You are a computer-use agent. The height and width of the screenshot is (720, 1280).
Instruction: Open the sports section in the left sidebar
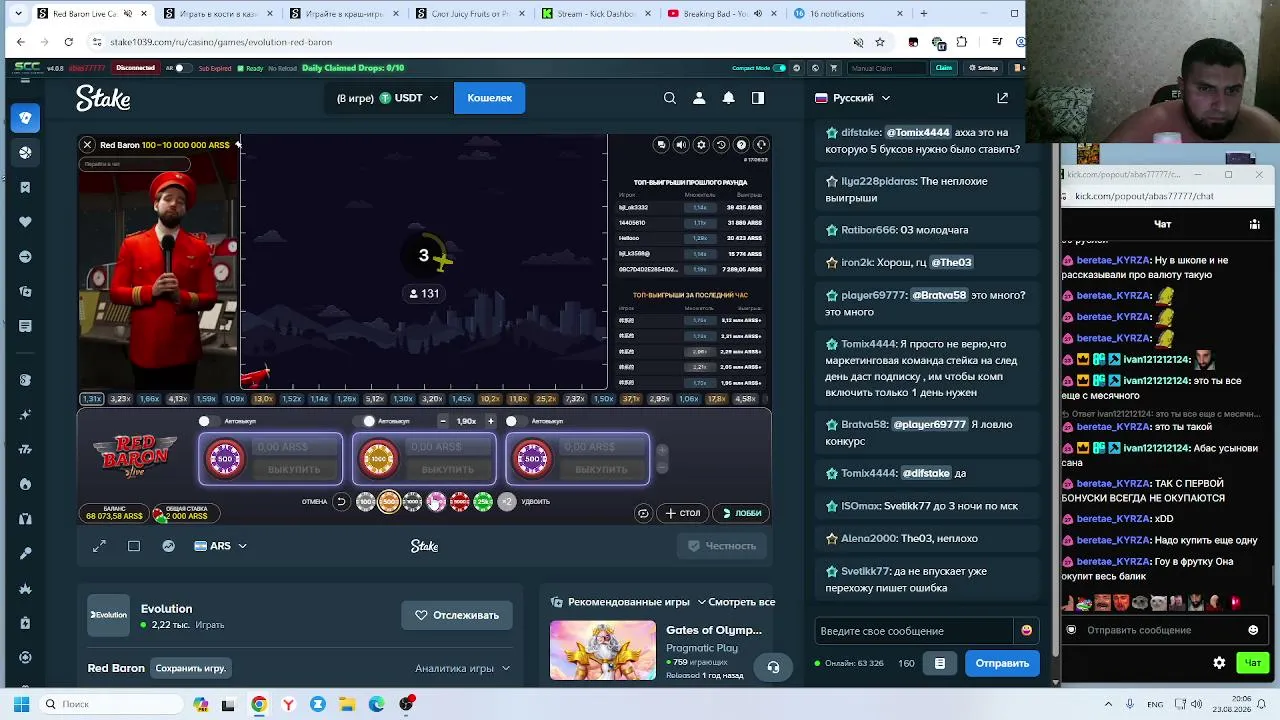[x=26, y=152]
